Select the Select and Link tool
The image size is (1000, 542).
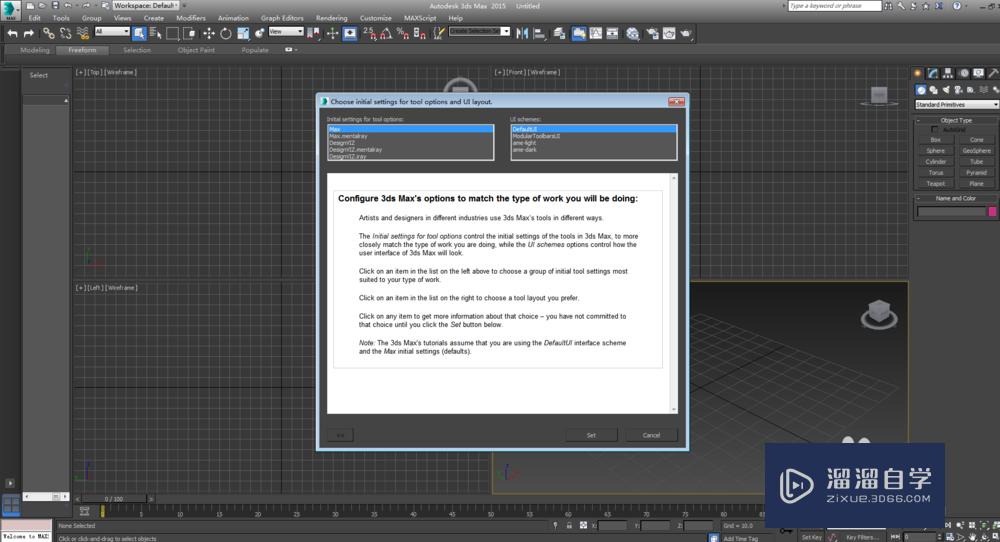point(48,33)
